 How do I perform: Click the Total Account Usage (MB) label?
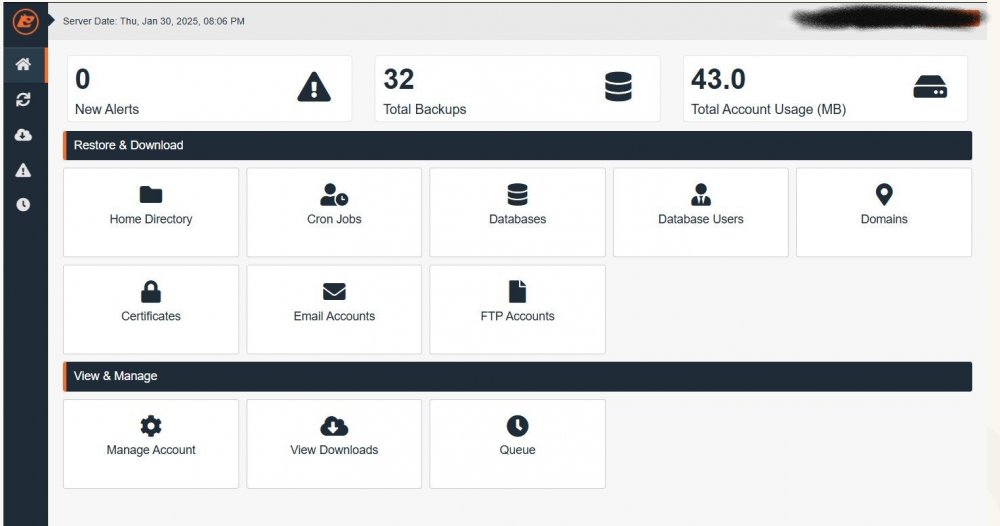(x=768, y=110)
